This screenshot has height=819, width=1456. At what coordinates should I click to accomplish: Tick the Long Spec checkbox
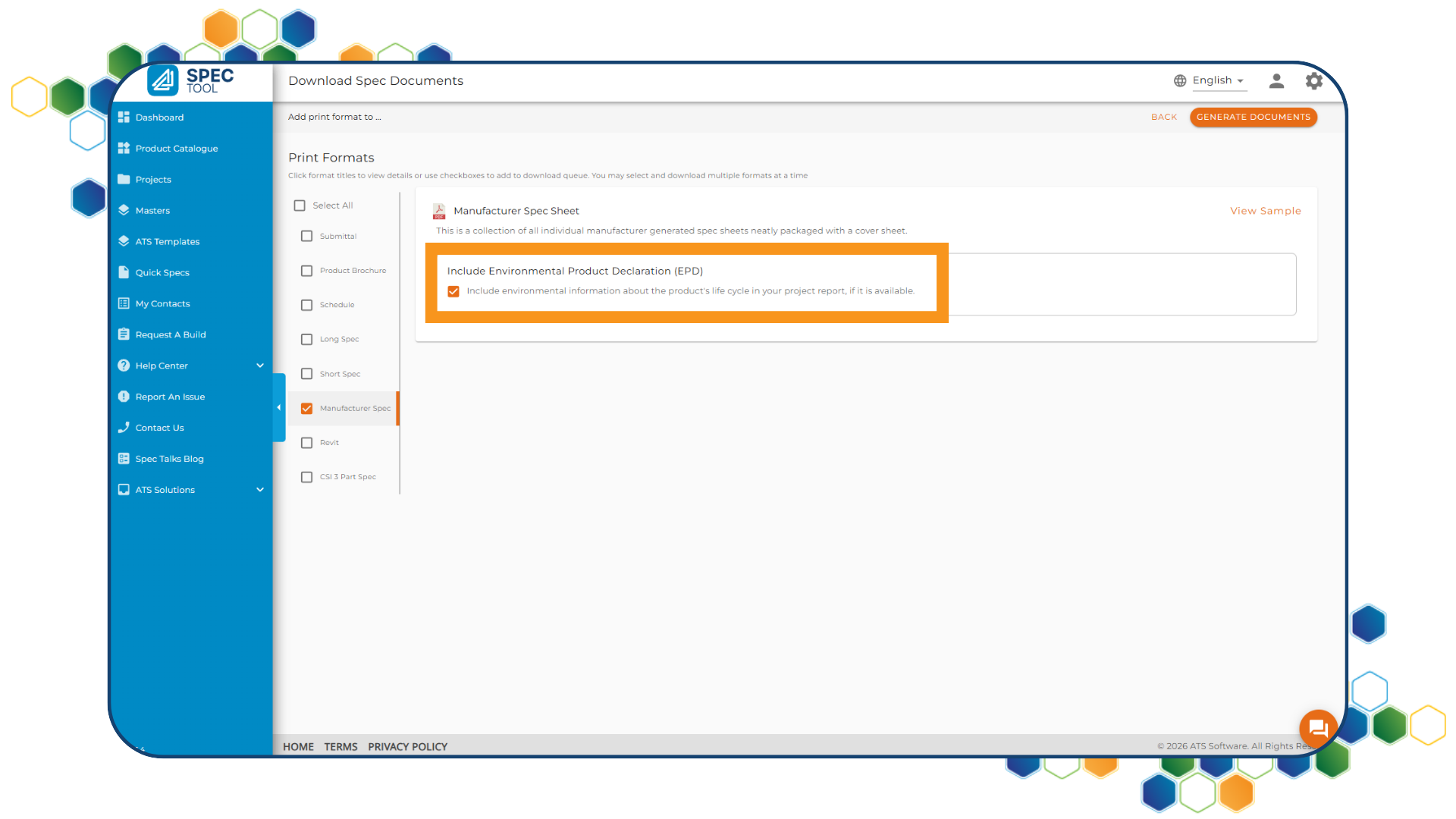(x=306, y=340)
